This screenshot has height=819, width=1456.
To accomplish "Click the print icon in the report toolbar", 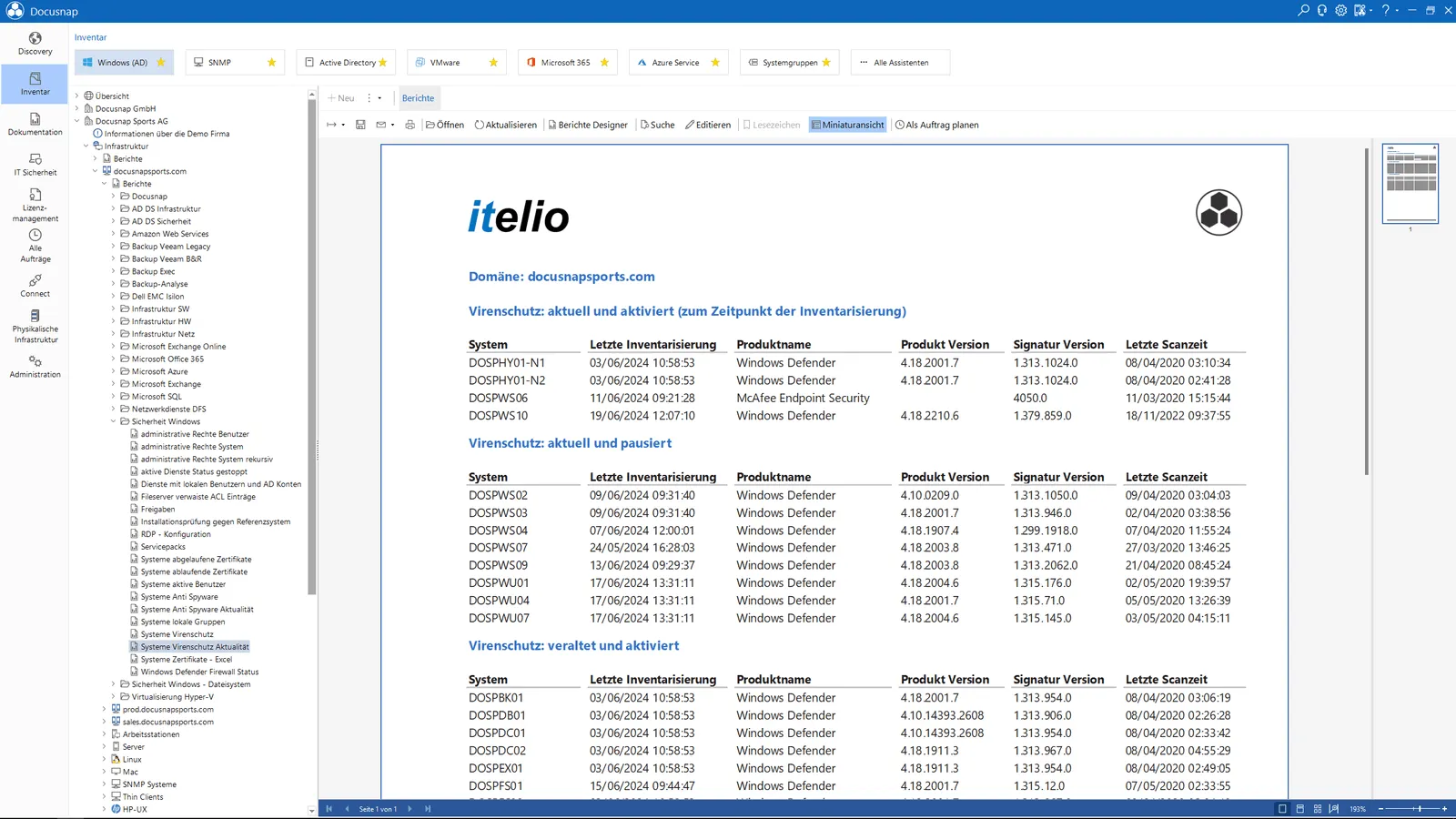I will pos(409,125).
